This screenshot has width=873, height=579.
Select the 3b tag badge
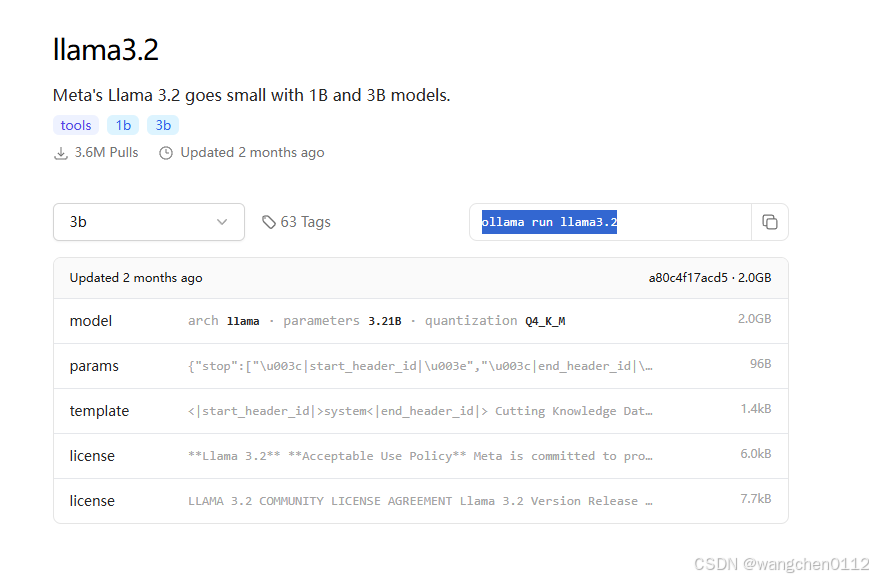163,125
